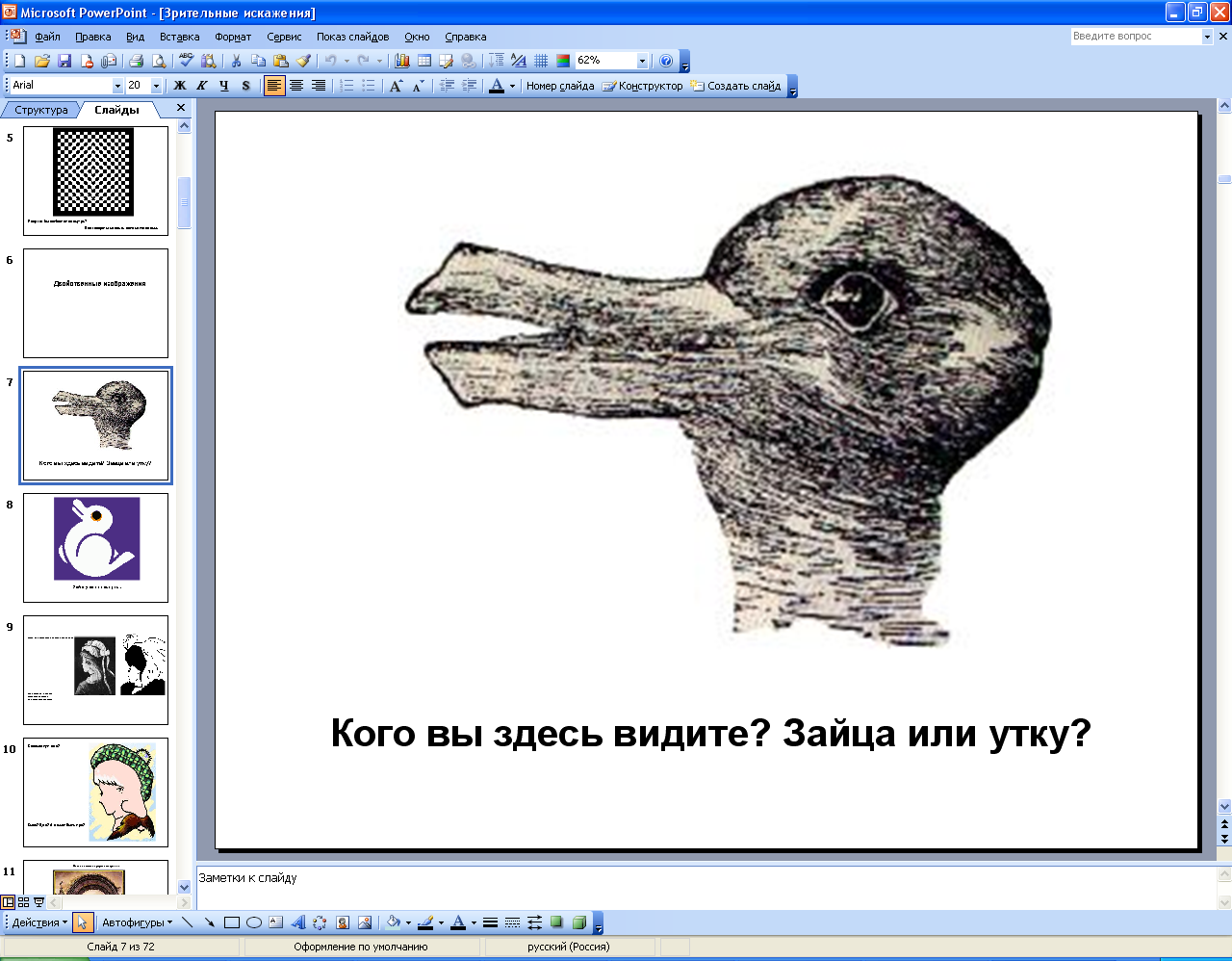Start slide show from current slide button
This screenshot has width=1232, height=961.
click(x=38, y=902)
